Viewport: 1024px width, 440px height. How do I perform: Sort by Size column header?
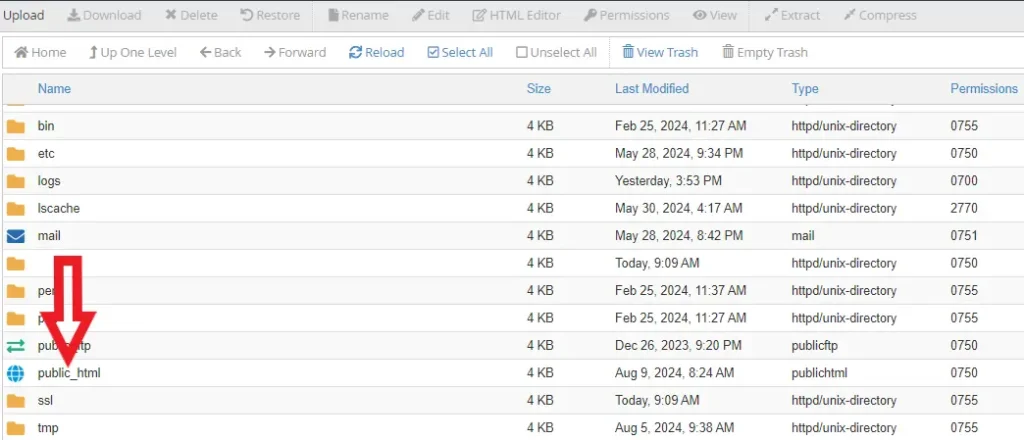pos(538,89)
